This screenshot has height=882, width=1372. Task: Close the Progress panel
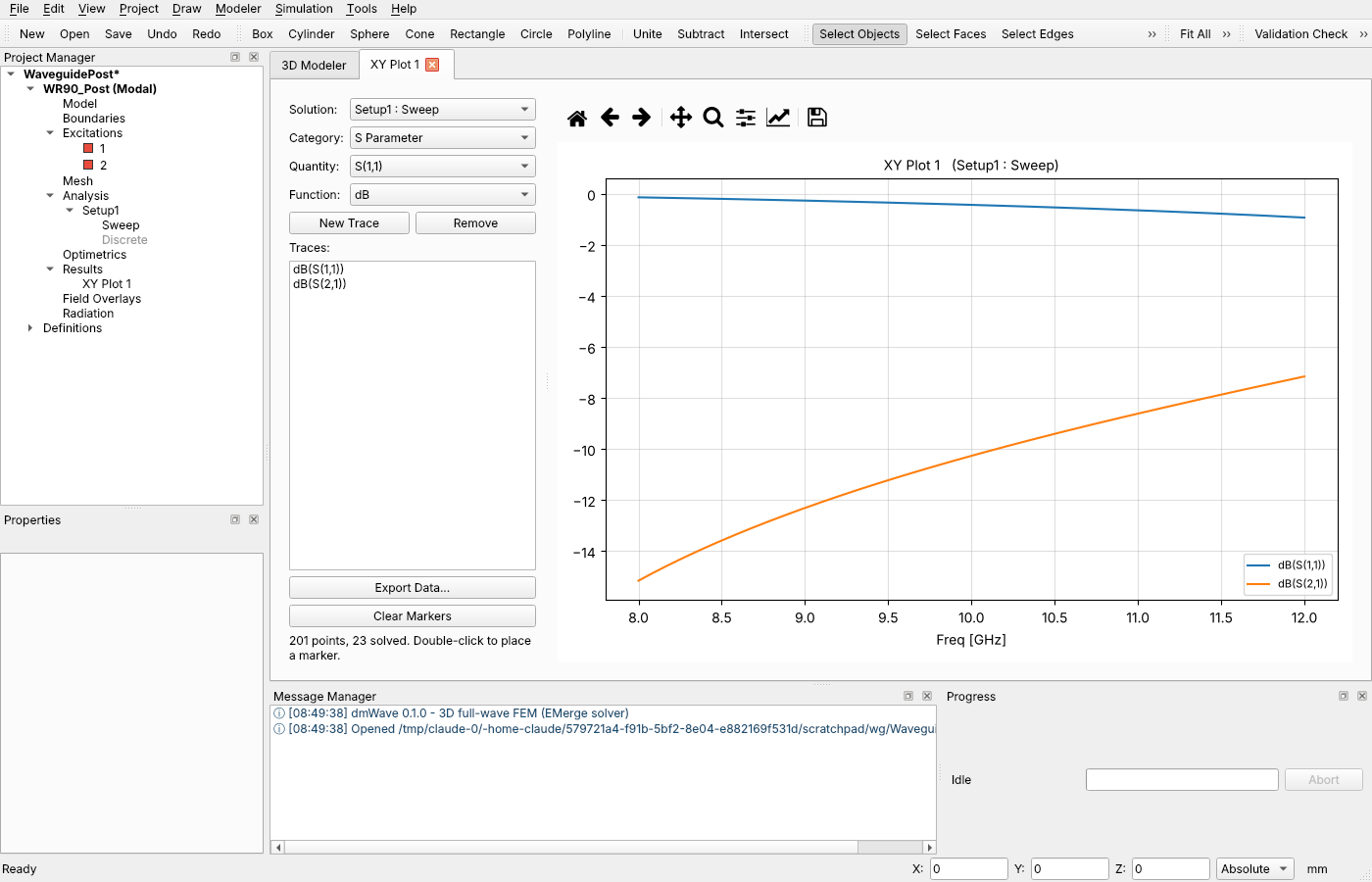(1362, 696)
